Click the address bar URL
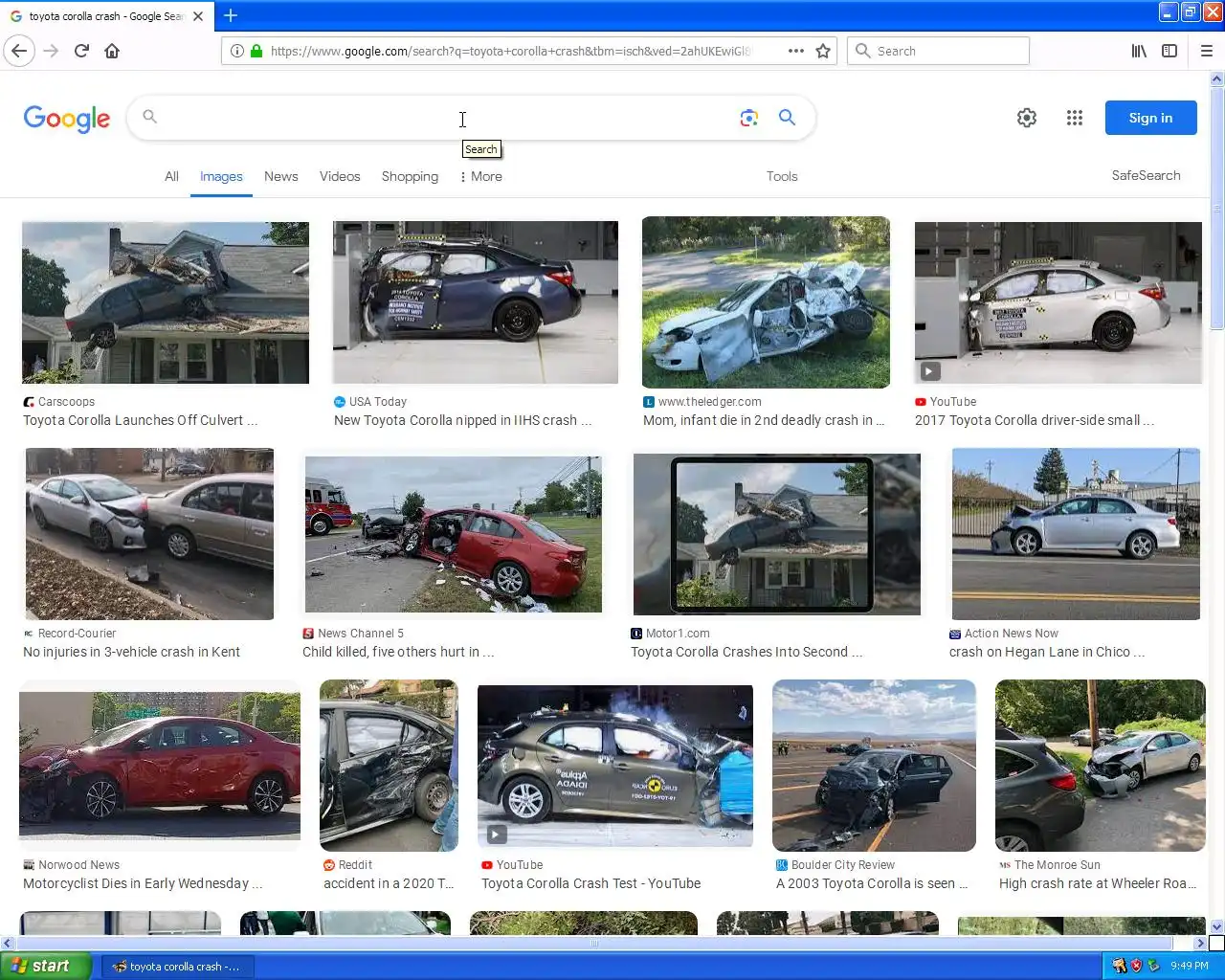The image size is (1225, 980). (511, 51)
